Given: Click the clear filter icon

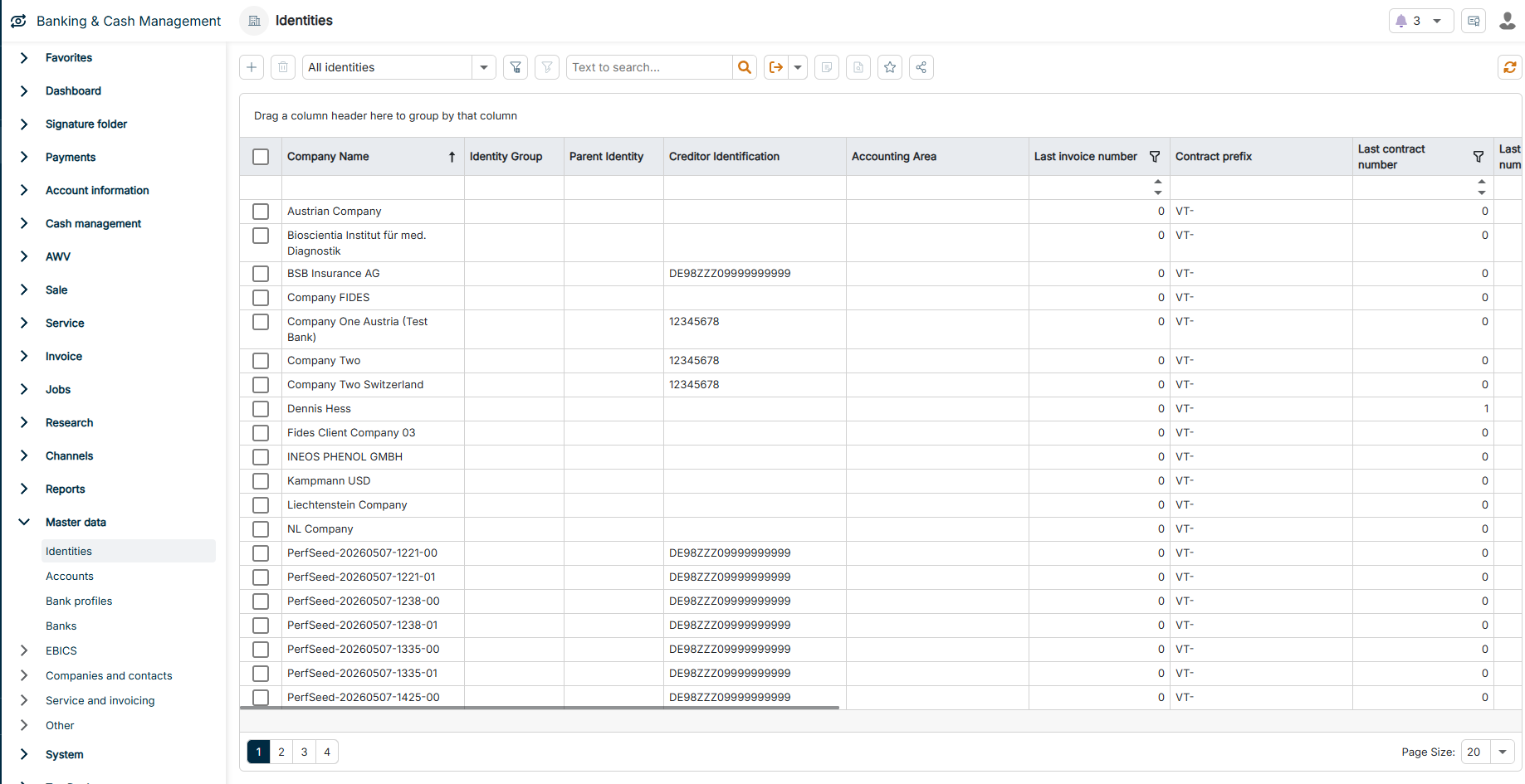Looking at the screenshot, I should [547, 67].
